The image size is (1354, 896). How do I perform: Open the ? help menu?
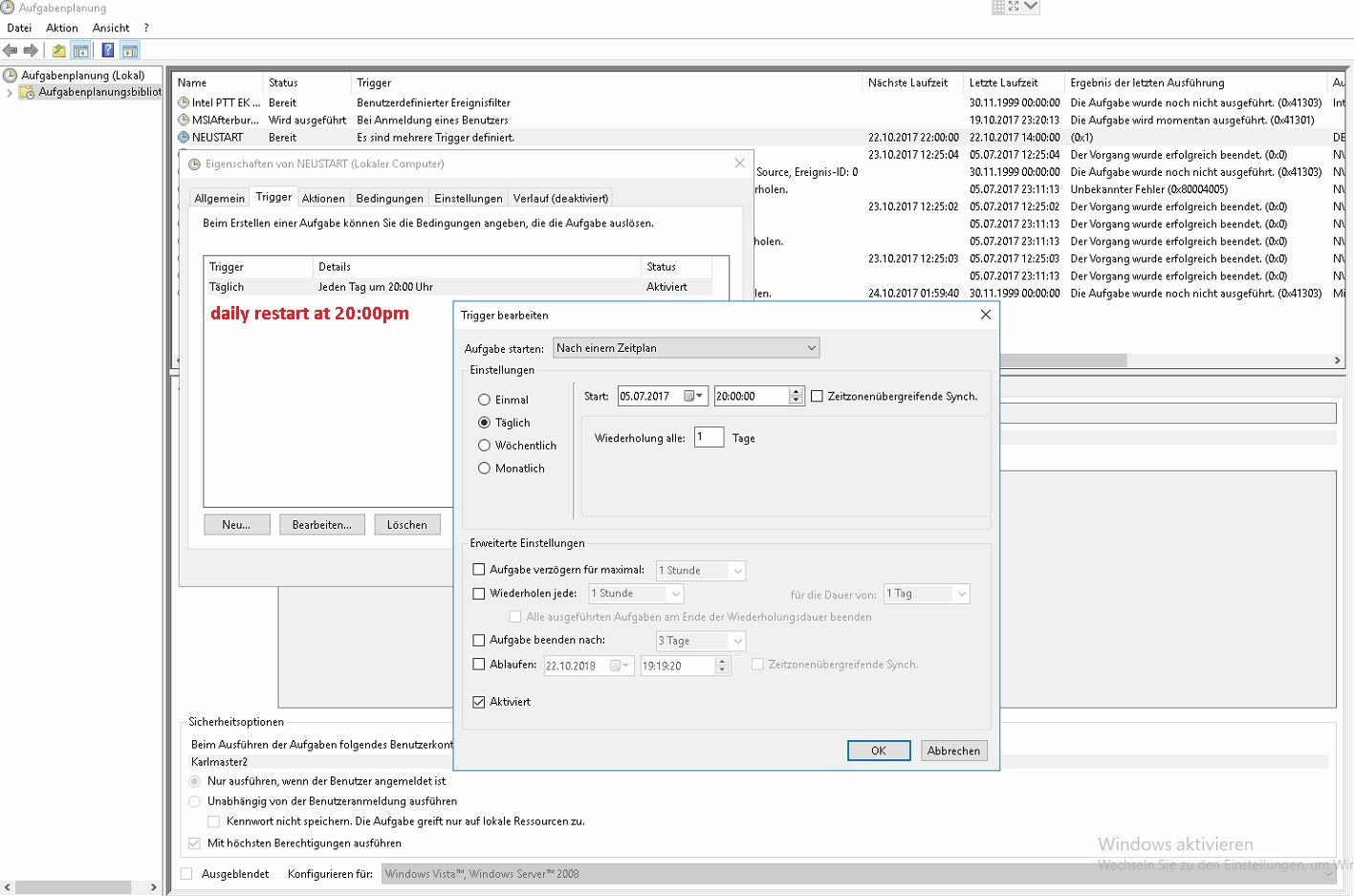[146, 28]
